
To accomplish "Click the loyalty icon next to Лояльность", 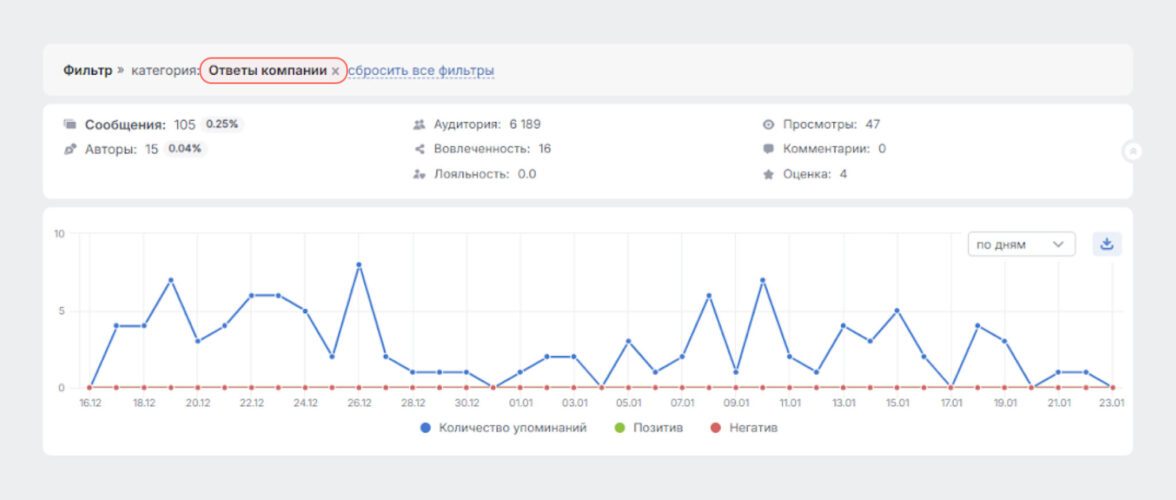I will (x=419, y=174).
